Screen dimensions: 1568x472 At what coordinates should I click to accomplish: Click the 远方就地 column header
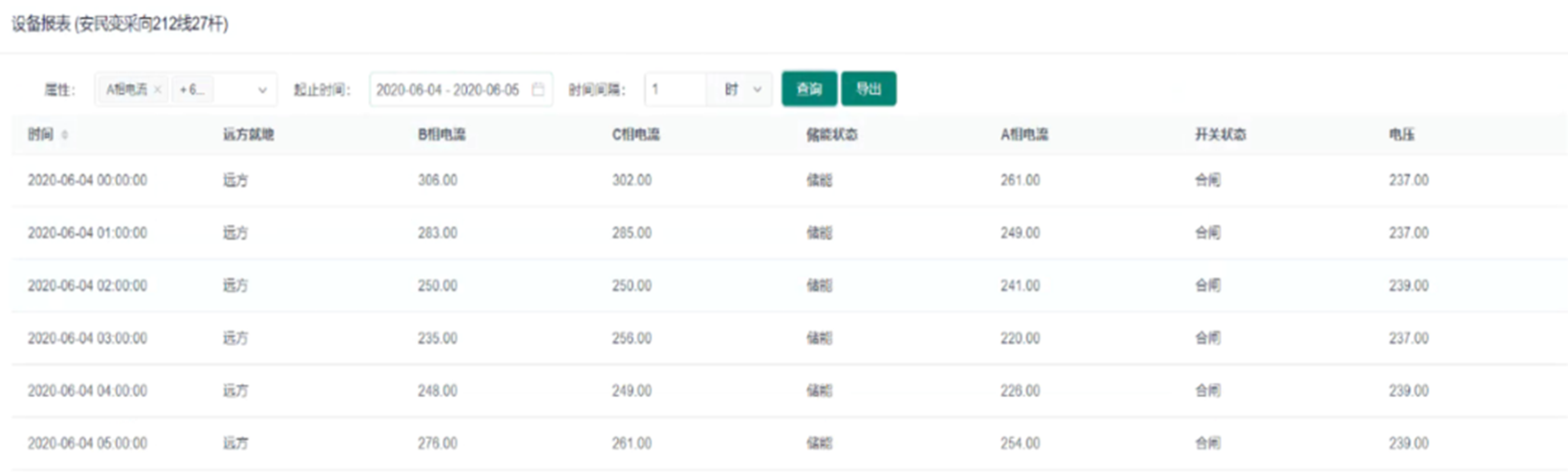tap(248, 135)
